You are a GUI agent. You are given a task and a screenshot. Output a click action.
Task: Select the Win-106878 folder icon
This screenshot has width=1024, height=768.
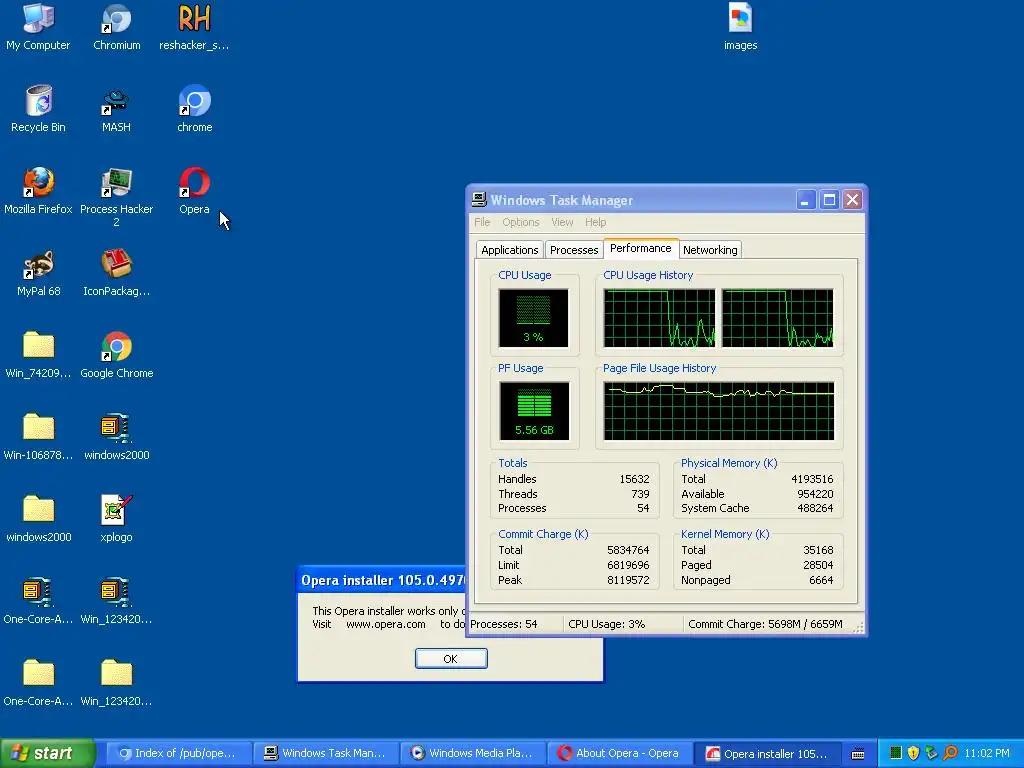tap(38, 437)
